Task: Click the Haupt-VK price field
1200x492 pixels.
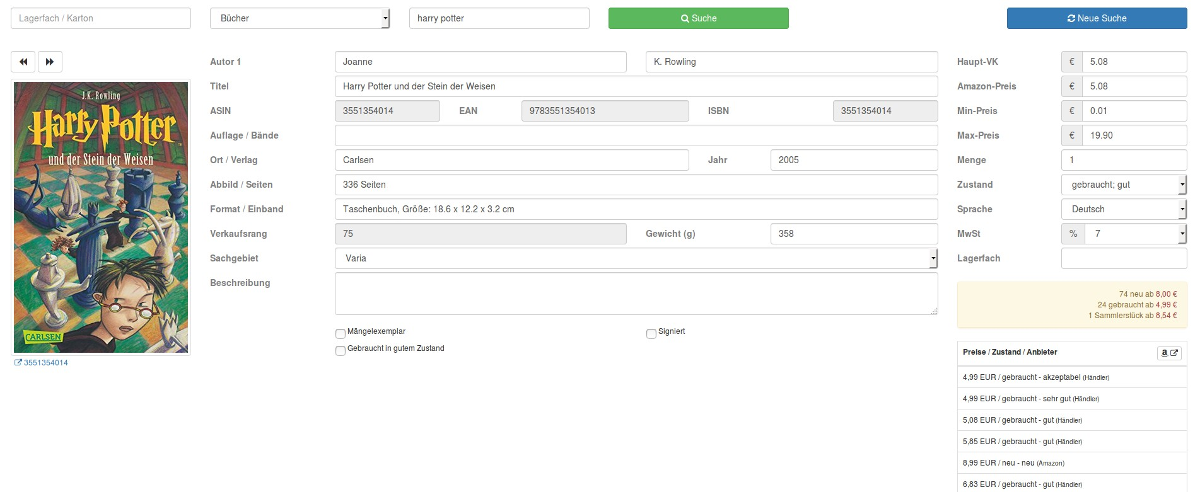Action: (1135, 62)
